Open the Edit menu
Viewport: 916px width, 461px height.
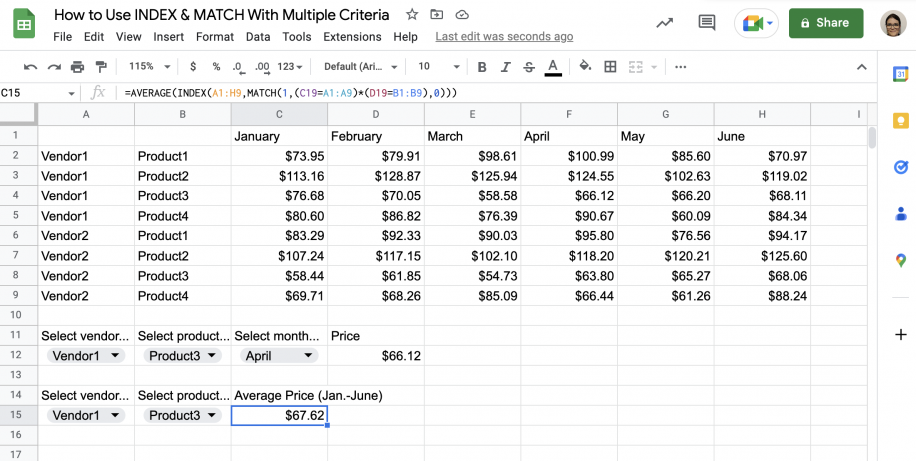pos(94,37)
